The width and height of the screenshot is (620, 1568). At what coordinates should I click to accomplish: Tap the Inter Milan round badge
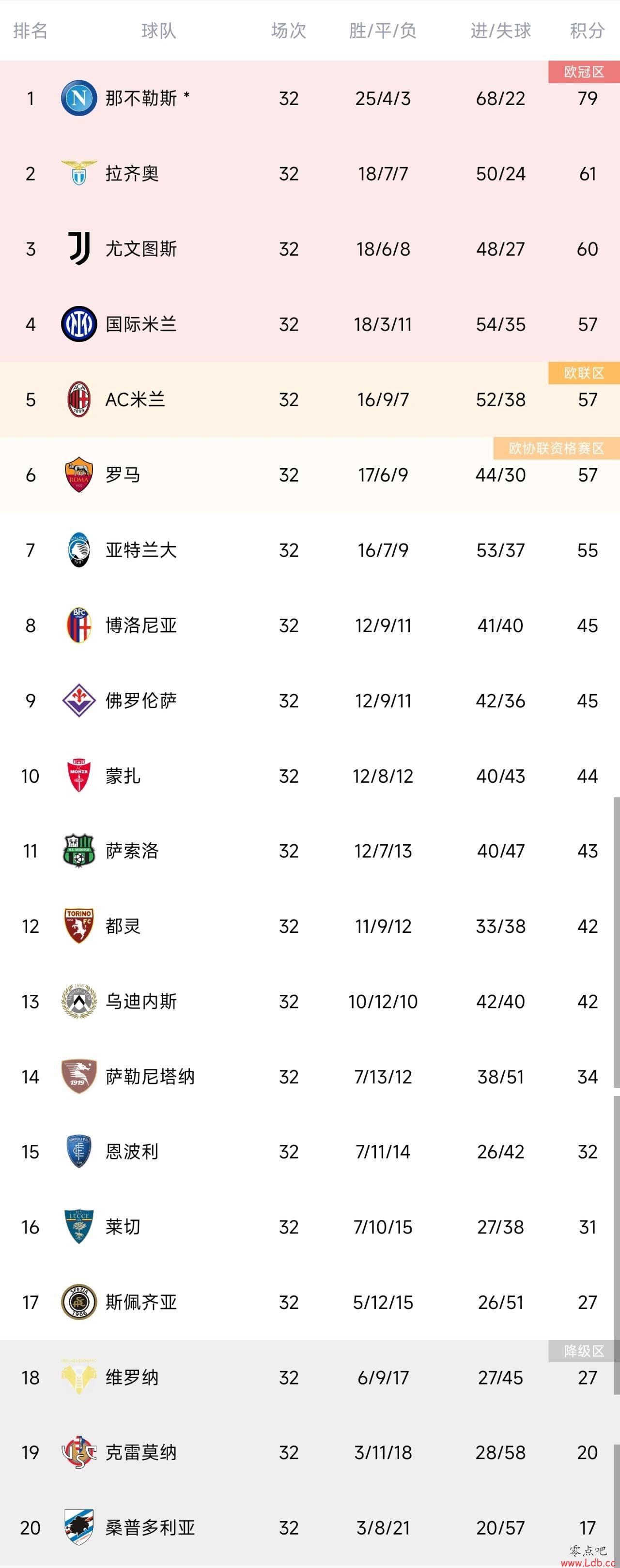tap(79, 324)
